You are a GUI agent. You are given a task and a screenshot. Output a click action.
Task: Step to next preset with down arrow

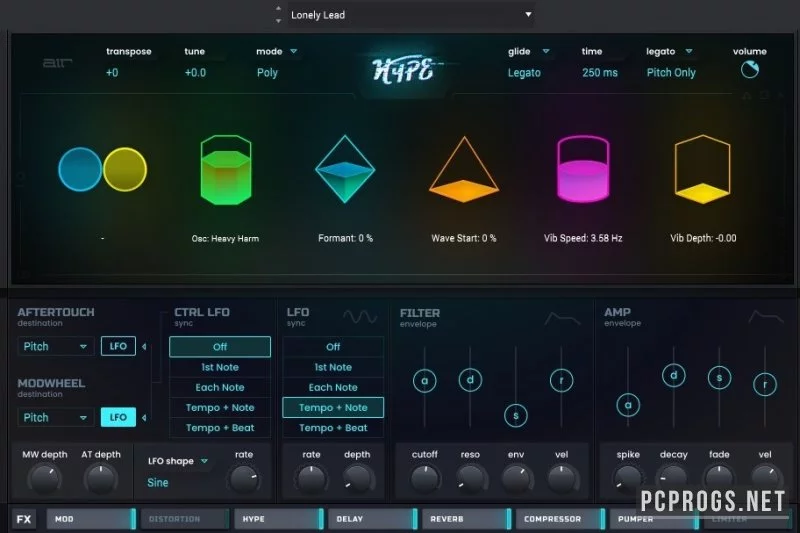click(x=278, y=21)
